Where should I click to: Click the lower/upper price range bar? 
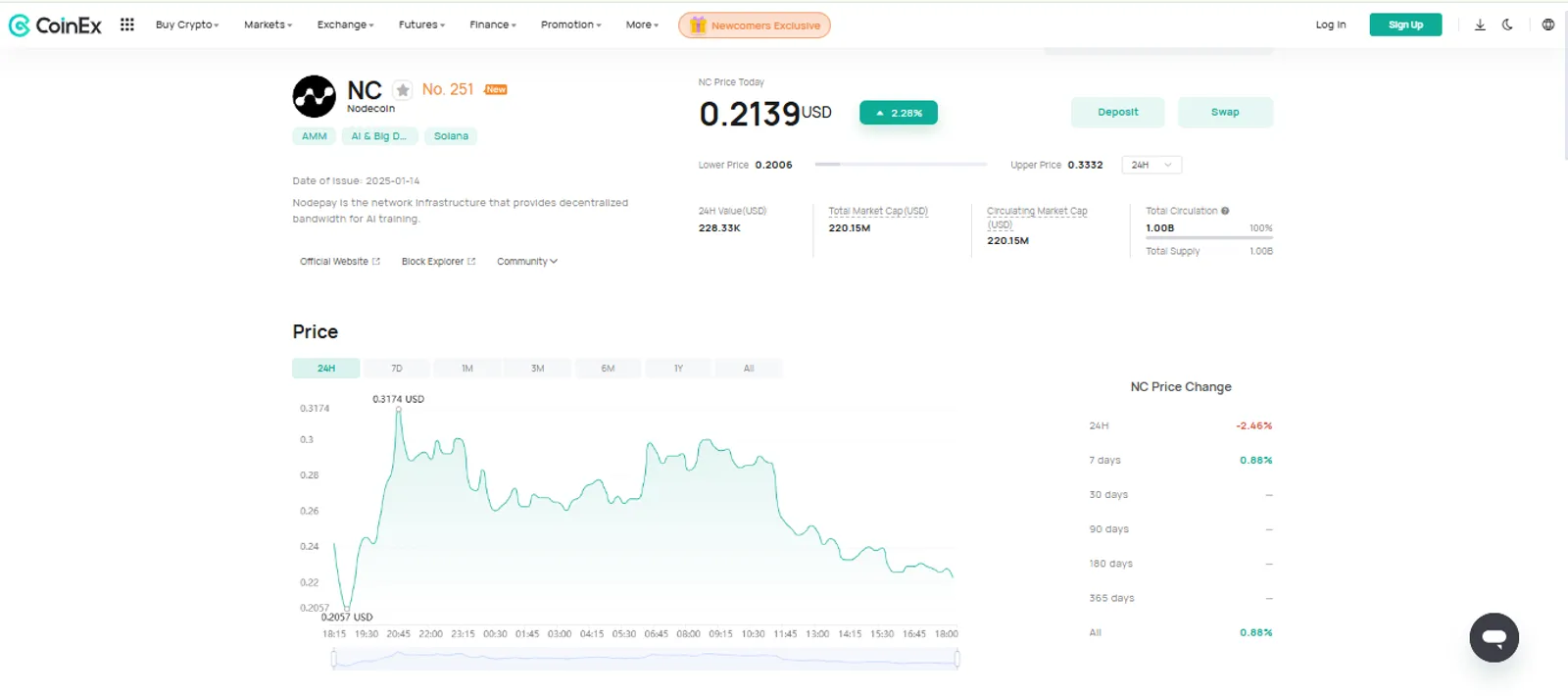901,165
